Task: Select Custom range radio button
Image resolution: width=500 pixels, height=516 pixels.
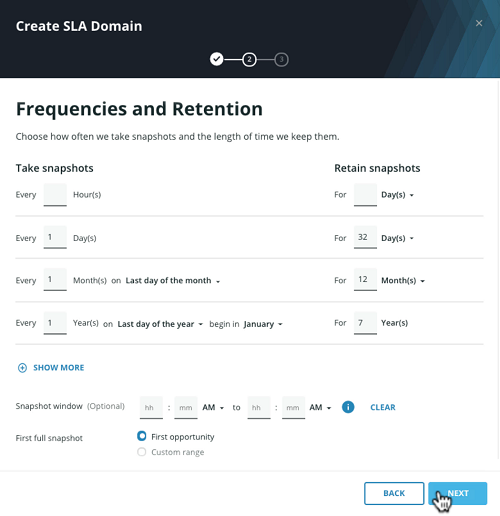Action: [142, 452]
